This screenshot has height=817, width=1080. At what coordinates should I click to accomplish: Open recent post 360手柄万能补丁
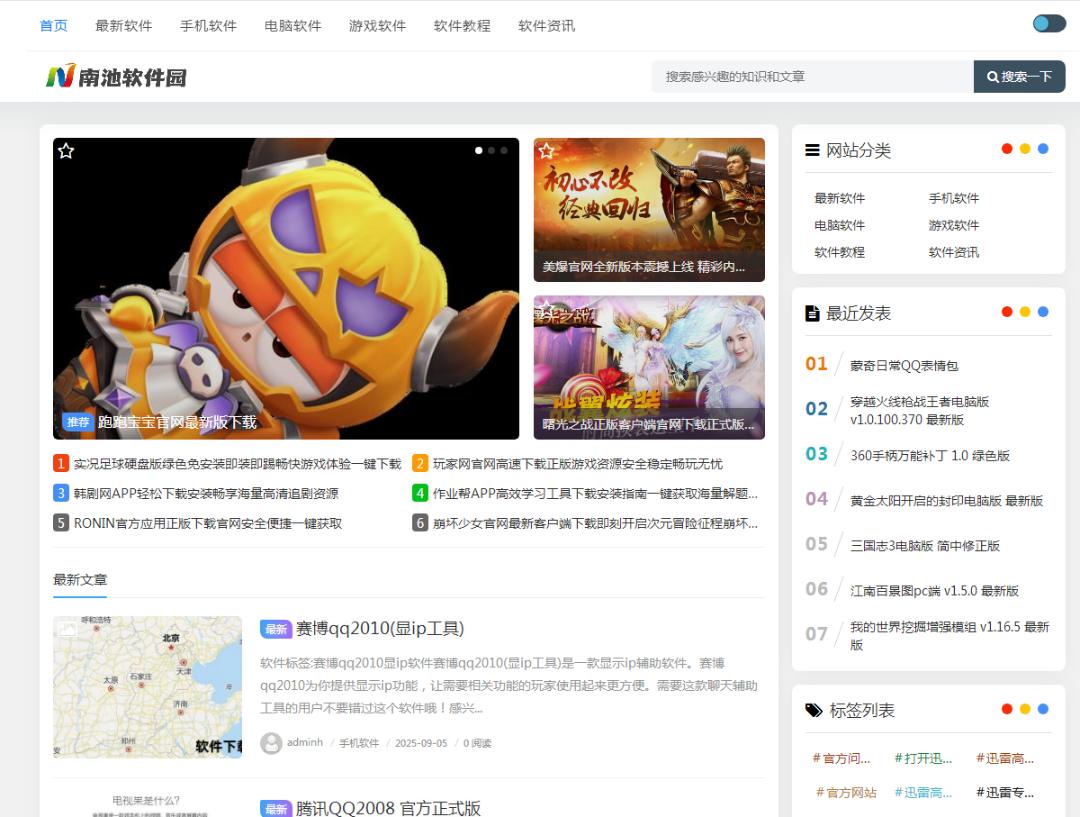[930, 455]
